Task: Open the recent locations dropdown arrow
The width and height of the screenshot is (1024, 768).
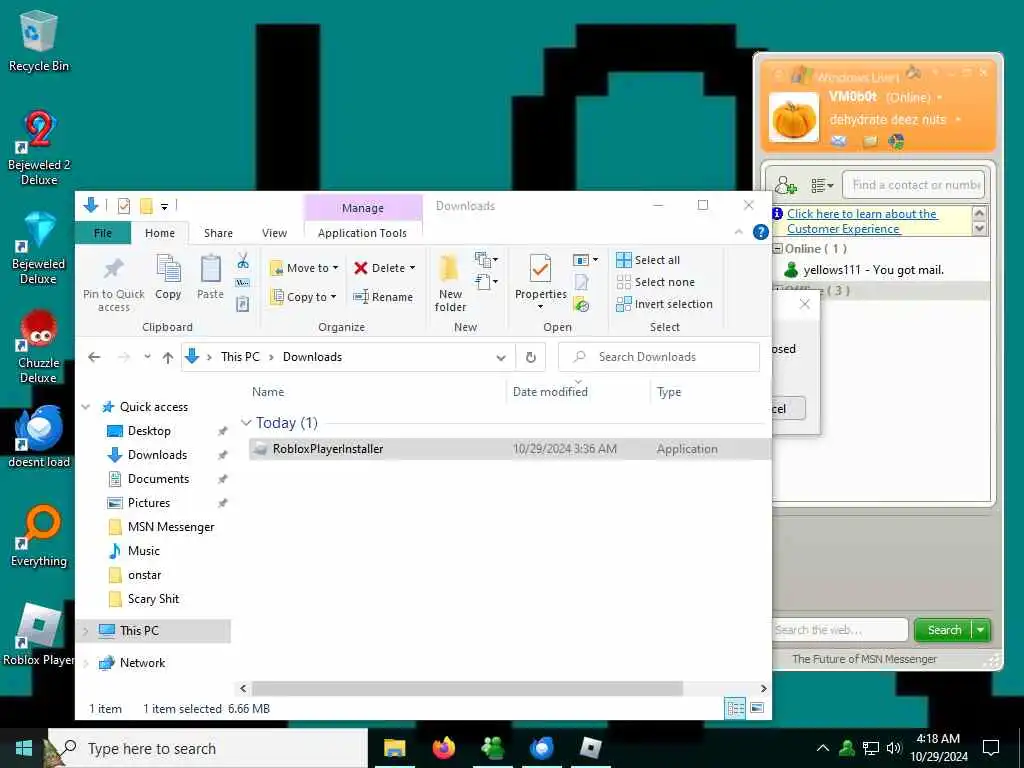Action: click(148, 357)
